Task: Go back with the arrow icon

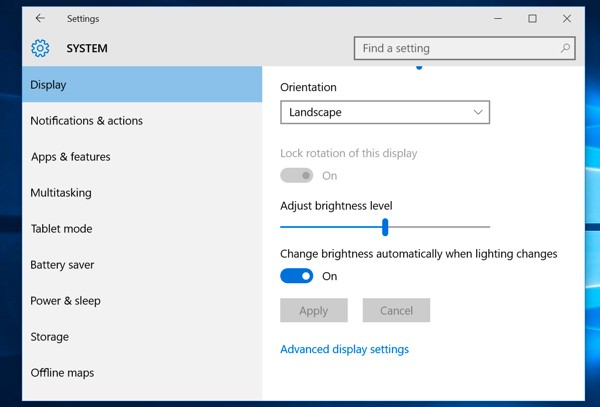Action: click(40, 18)
